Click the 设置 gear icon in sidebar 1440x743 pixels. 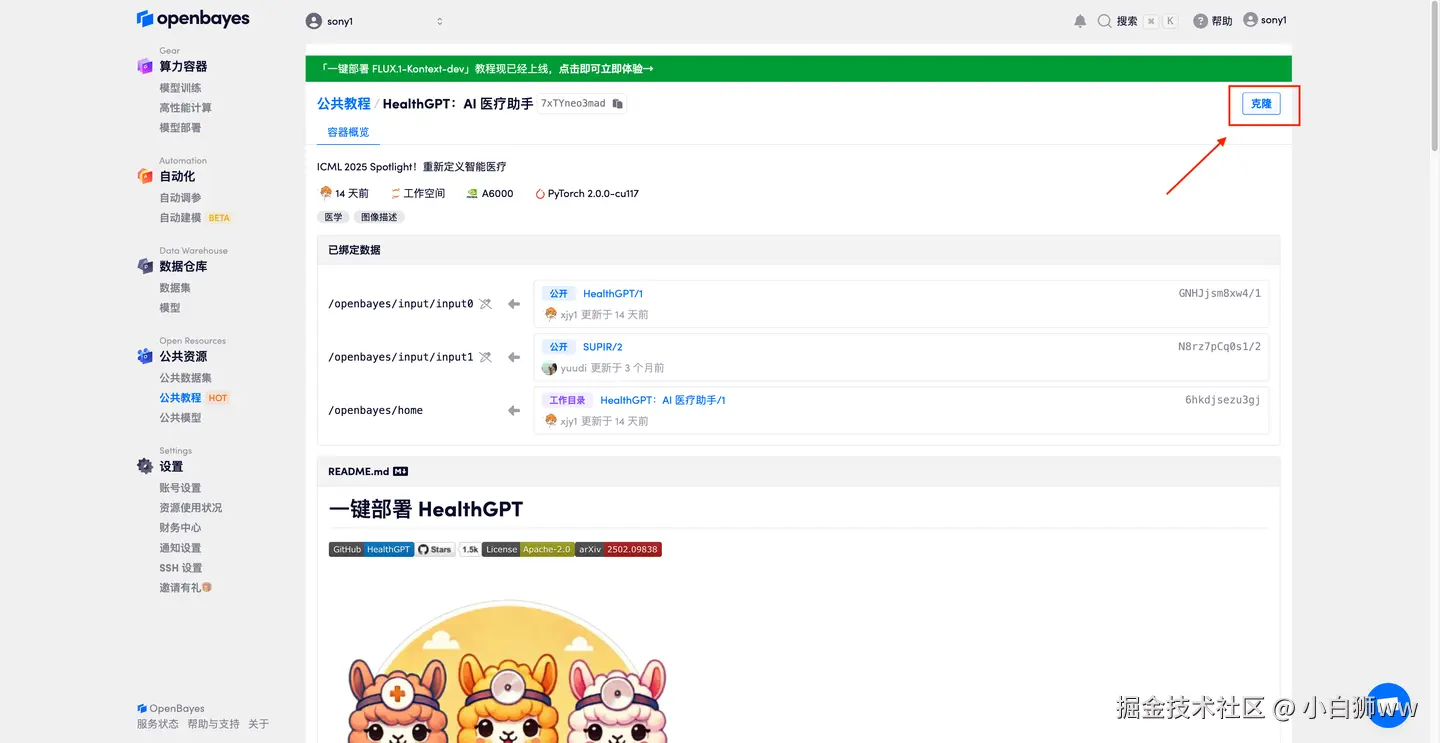tap(145, 466)
